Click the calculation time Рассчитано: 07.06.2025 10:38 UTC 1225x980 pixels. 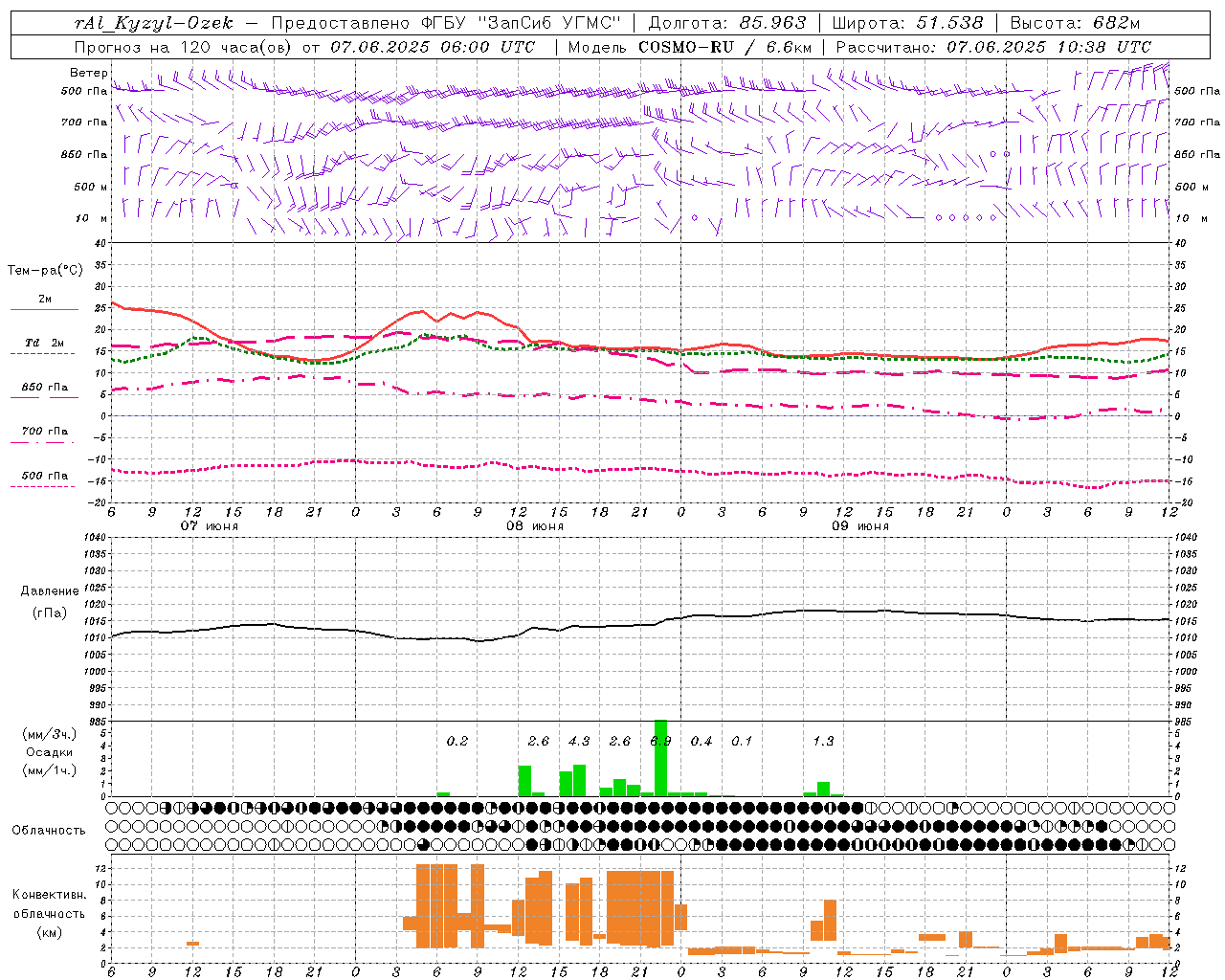993,47
